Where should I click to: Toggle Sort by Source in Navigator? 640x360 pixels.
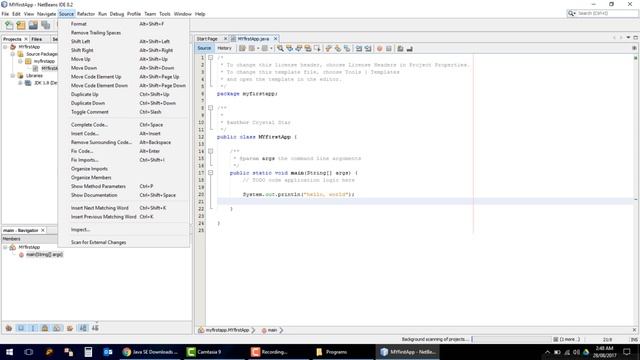(95, 328)
